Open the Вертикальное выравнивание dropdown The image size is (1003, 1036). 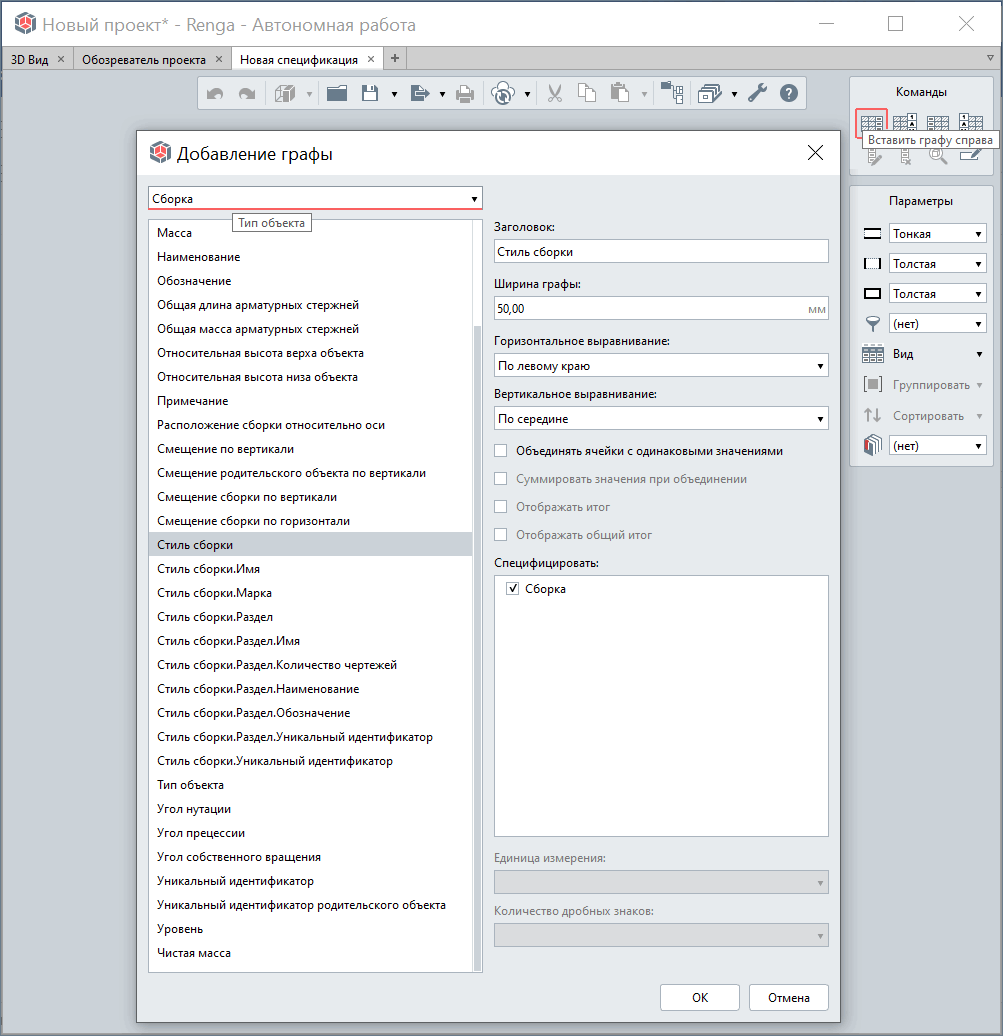[x=661, y=418]
